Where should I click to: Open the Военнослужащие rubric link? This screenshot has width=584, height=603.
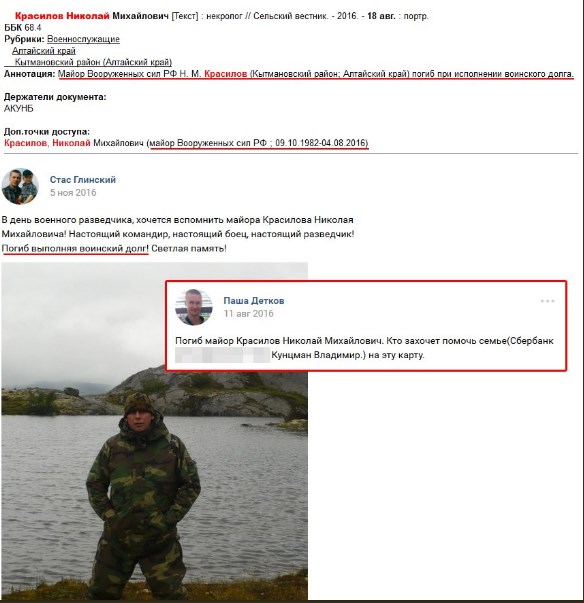click(x=83, y=39)
